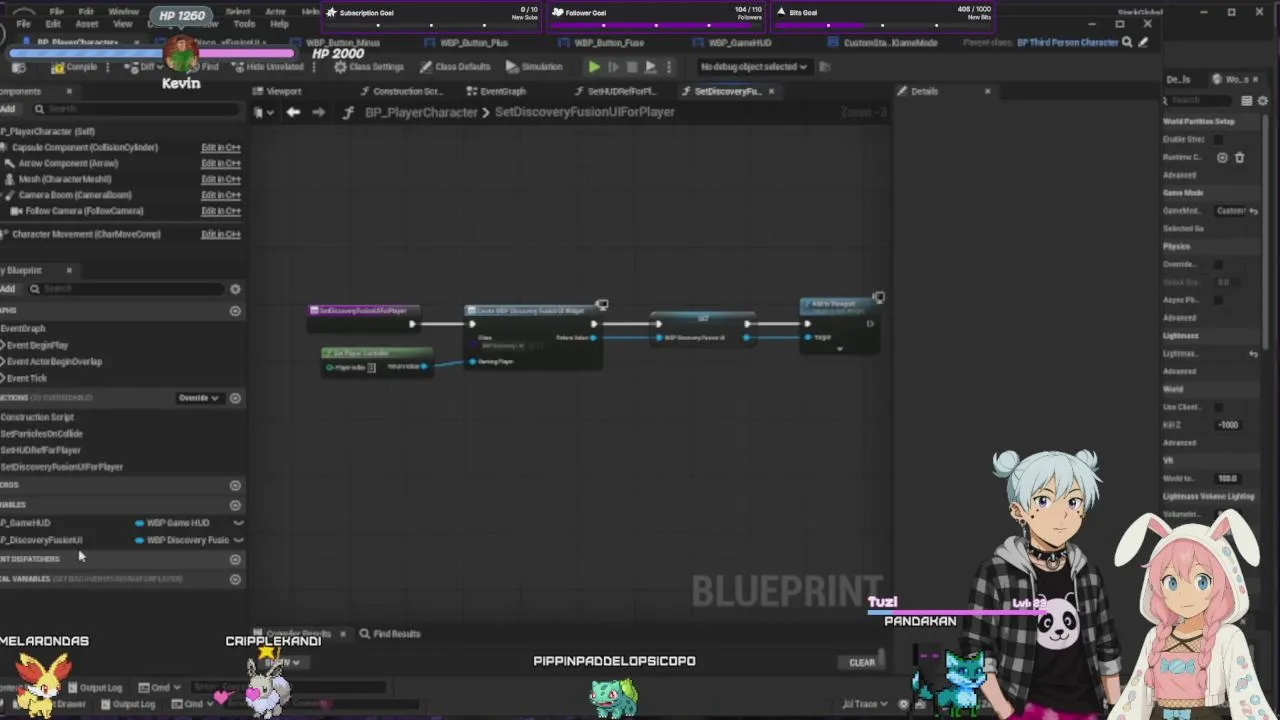1280x720 pixels.
Task: Add new graph with plus icon
Action: [x=235, y=311]
